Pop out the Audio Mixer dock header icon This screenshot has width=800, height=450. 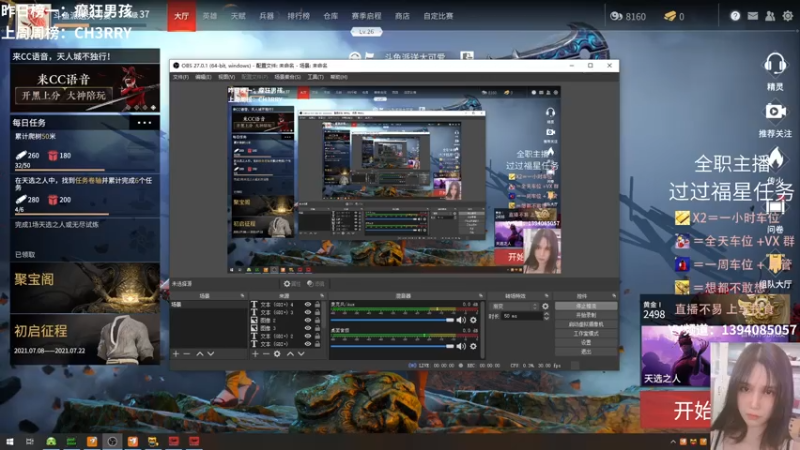point(481,296)
